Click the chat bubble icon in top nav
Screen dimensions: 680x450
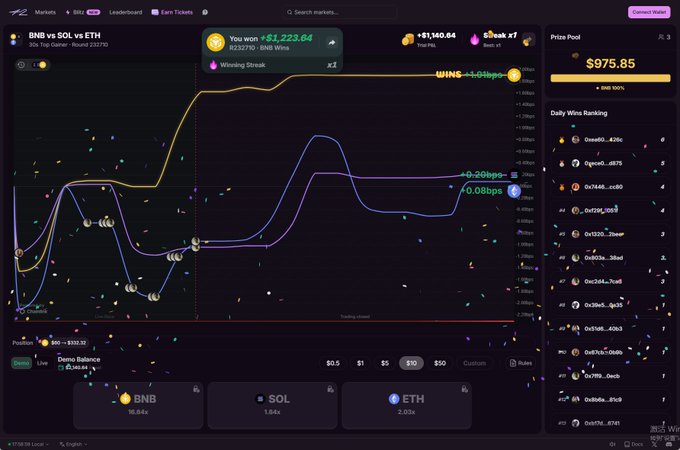point(205,12)
